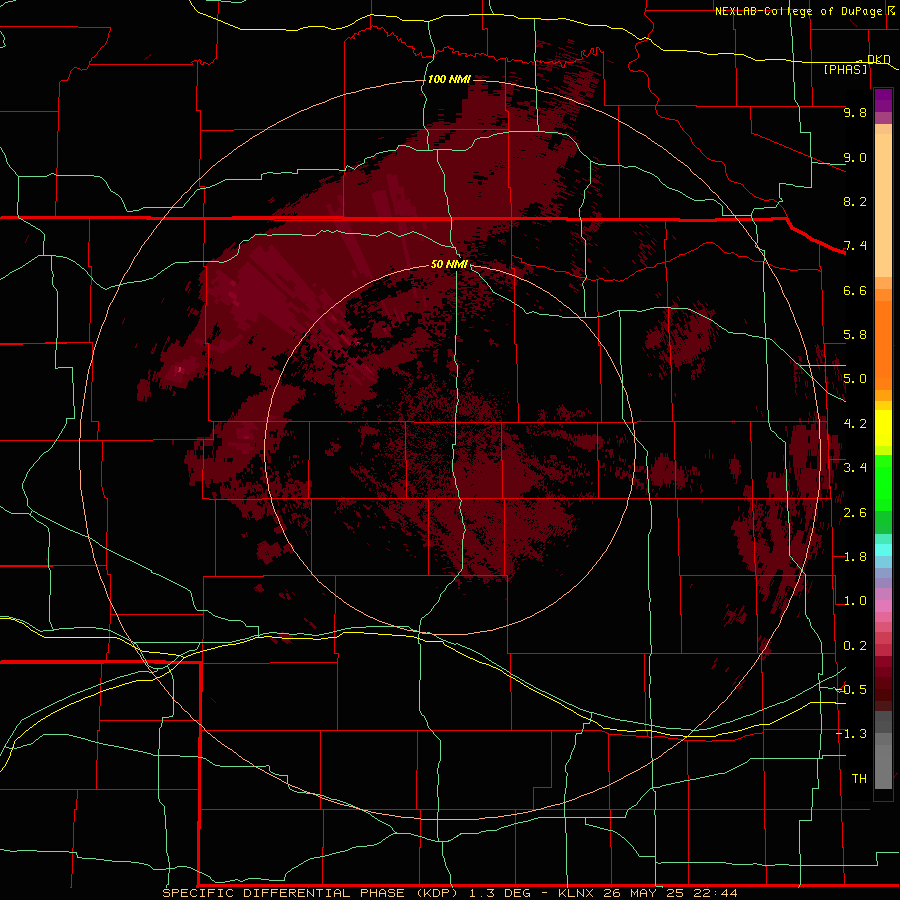Viewport: 900px width, 900px height.
Task: Click the NEXLAB-College of DuPage header text
Action: pyautogui.click(x=800, y=11)
